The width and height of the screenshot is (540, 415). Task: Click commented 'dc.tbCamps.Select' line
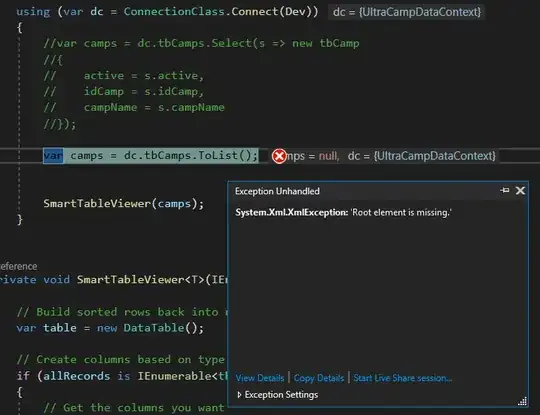coord(201,43)
